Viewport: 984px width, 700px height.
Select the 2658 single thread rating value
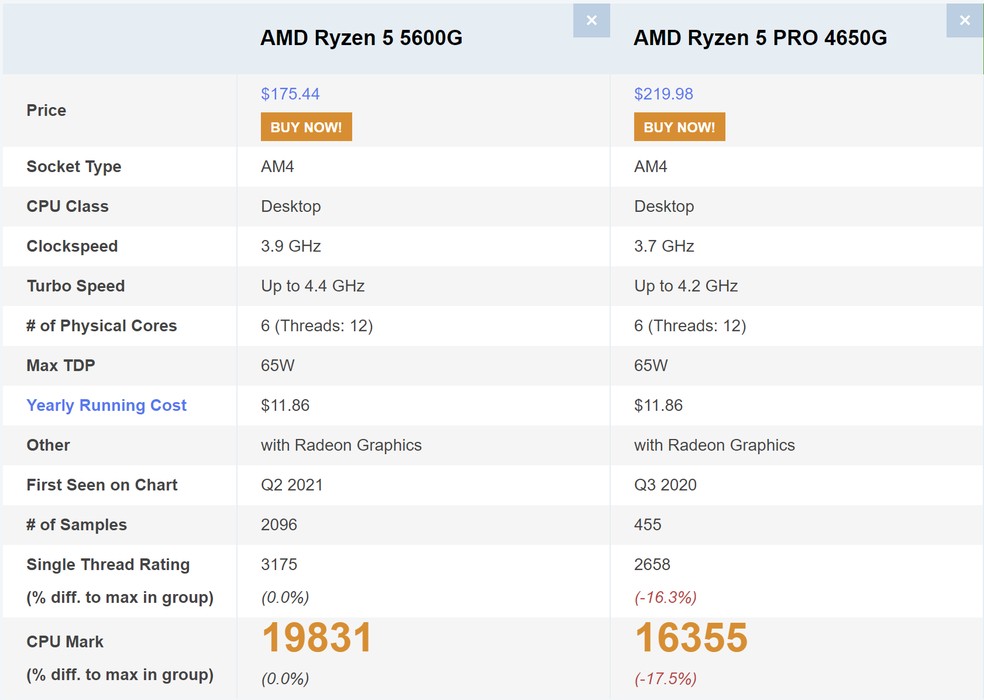(x=652, y=564)
